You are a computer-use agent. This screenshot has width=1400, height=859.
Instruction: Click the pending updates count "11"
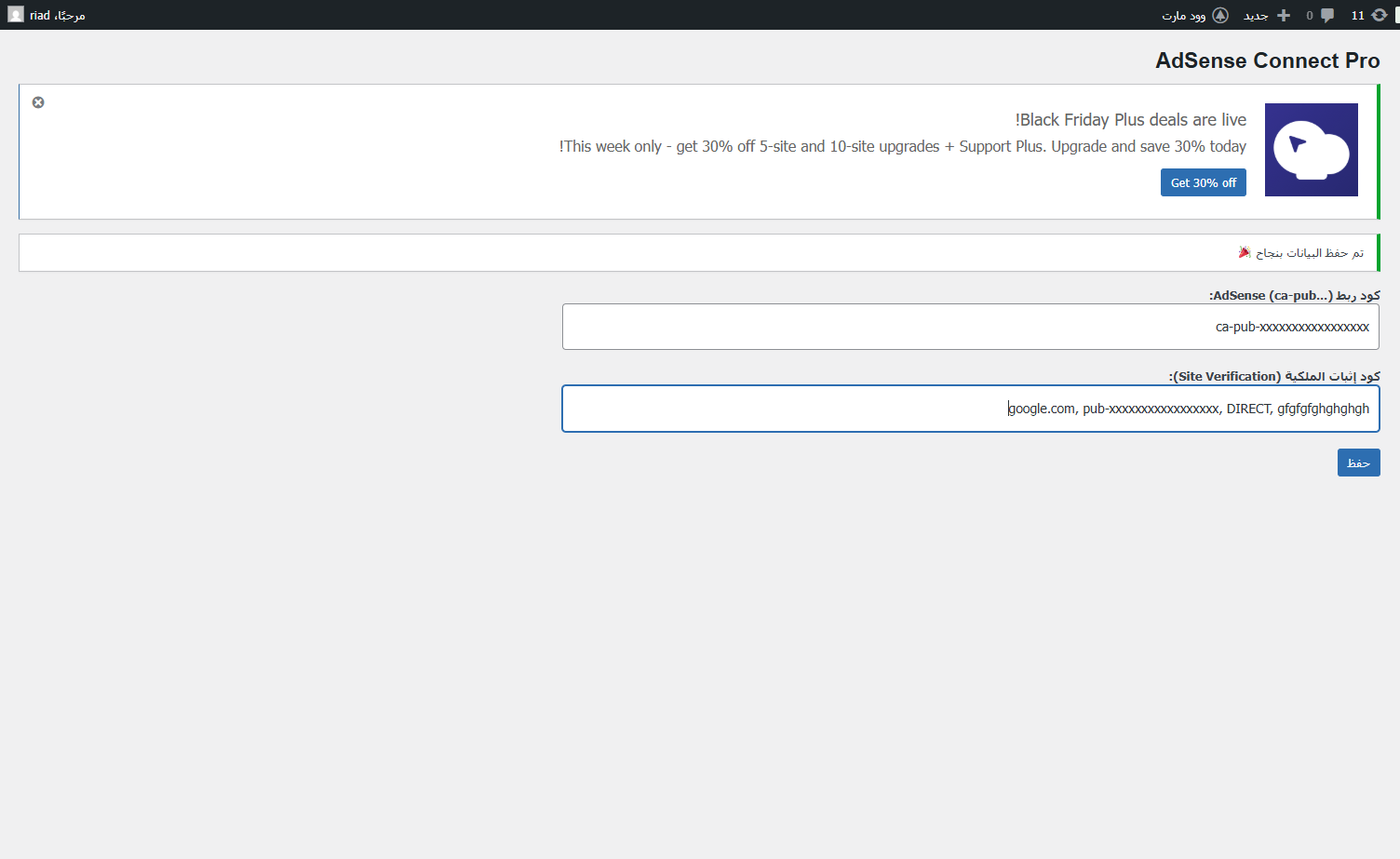tap(1357, 16)
